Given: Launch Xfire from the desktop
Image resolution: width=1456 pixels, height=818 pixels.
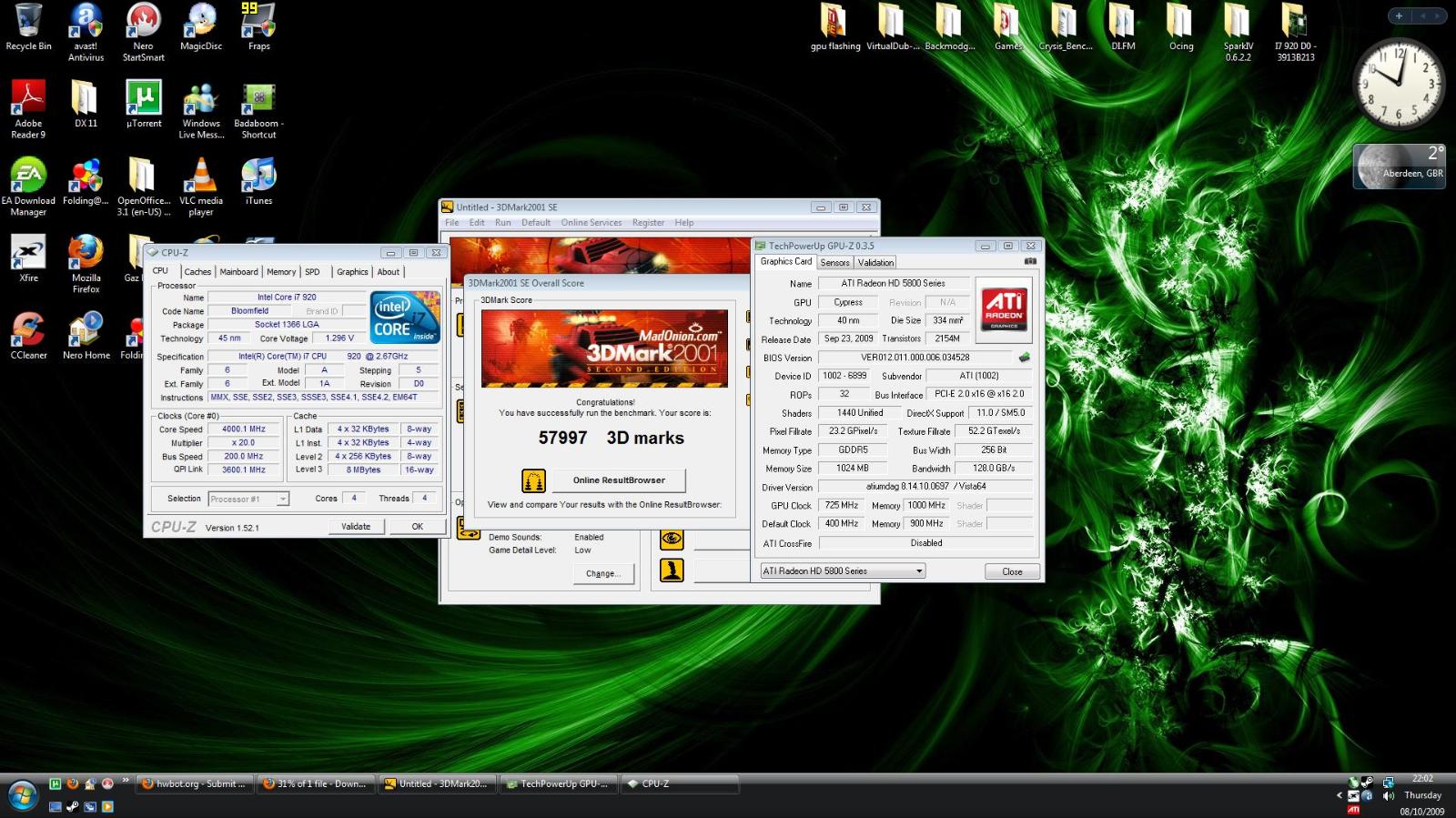Looking at the screenshot, I should (28, 259).
